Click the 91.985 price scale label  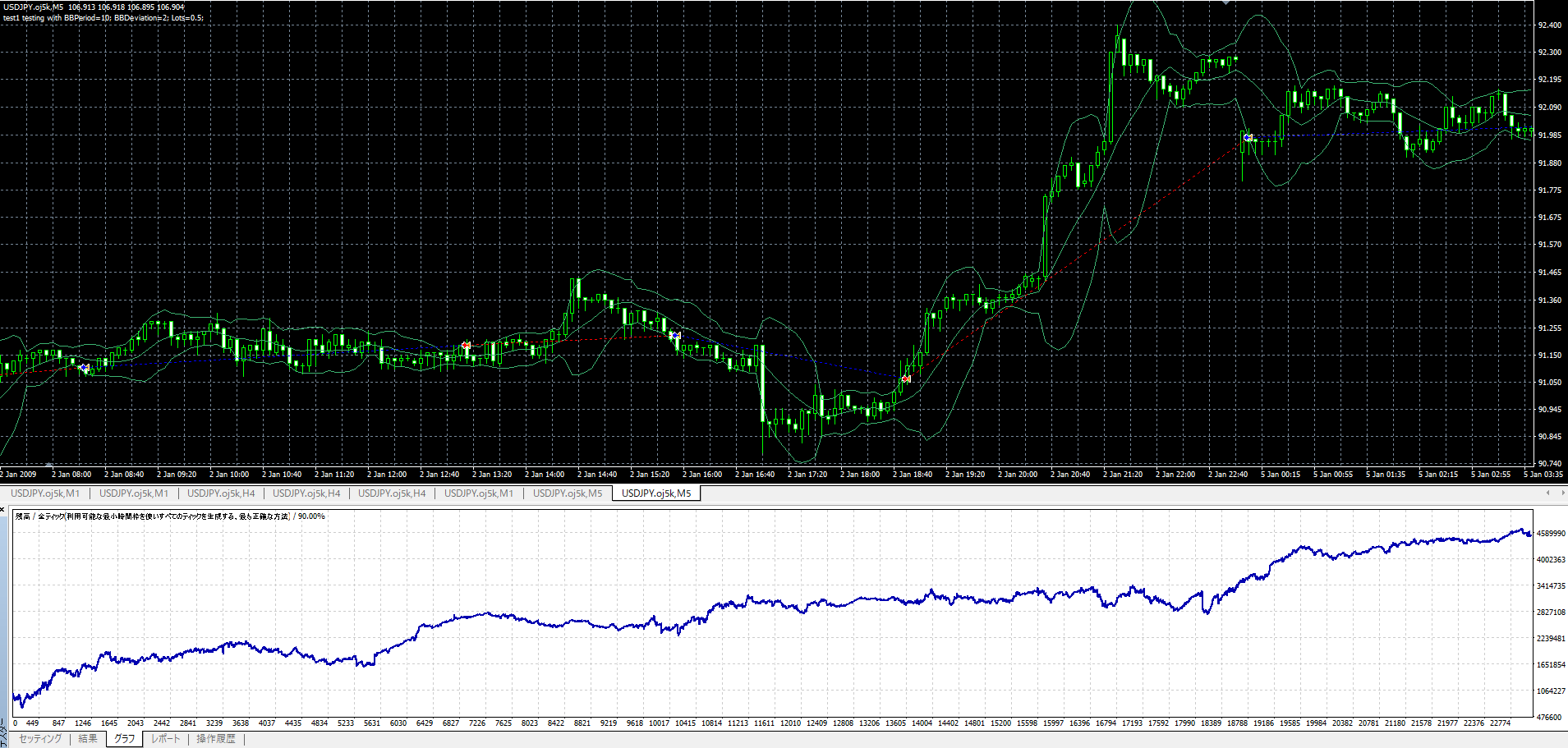(x=1550, y=135)
